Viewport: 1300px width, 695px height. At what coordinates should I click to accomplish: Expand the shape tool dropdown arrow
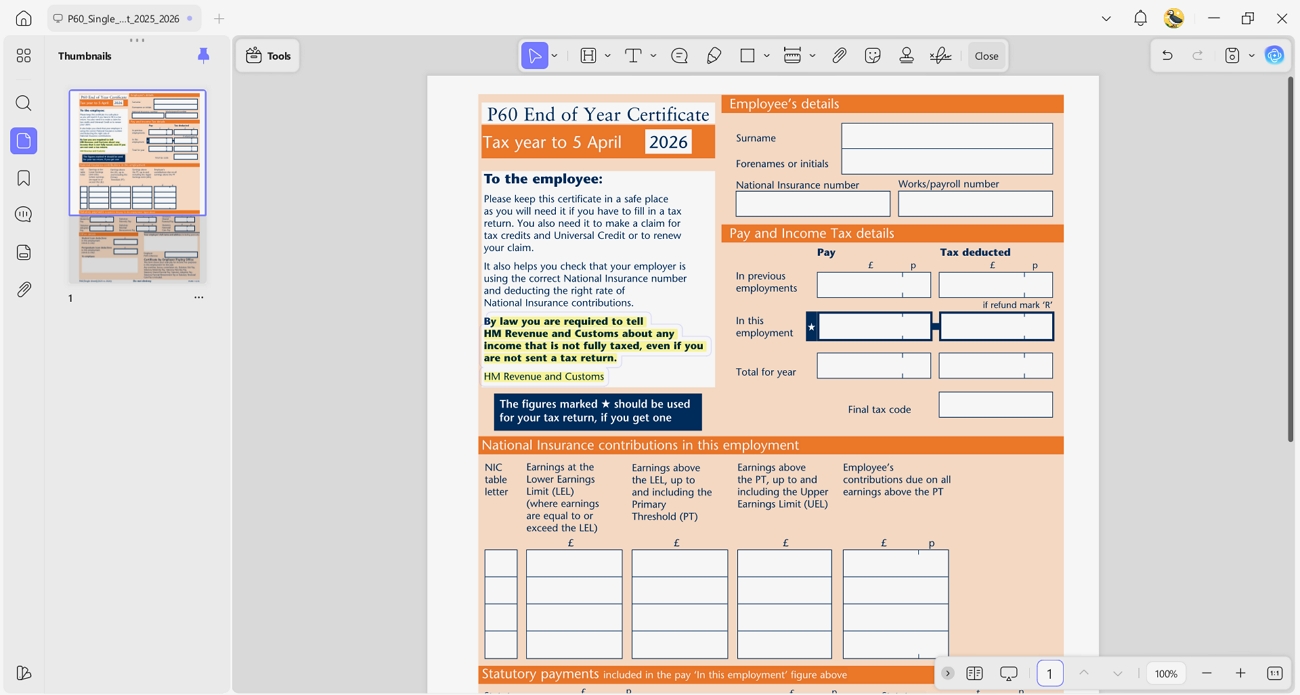(767, 56)
